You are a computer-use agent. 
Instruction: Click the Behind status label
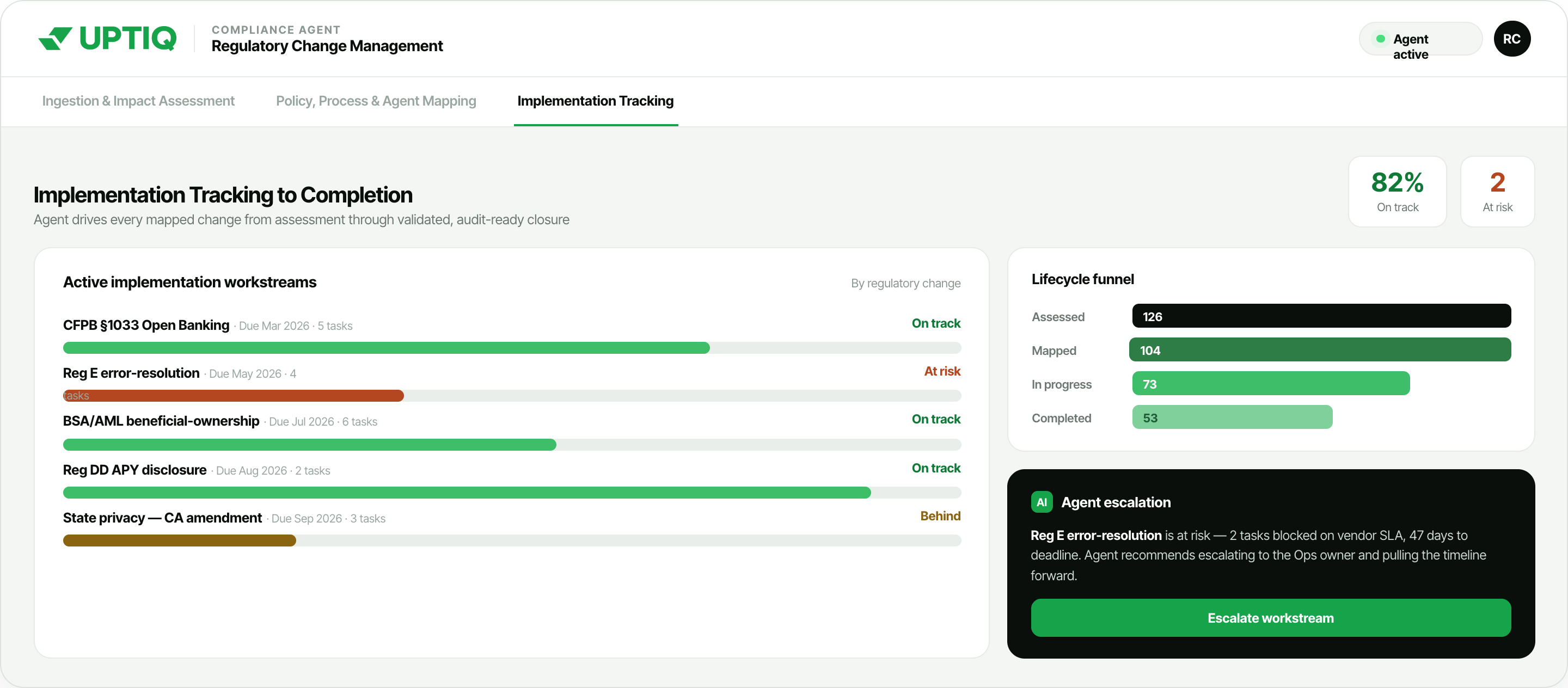(x=940, y=516)
